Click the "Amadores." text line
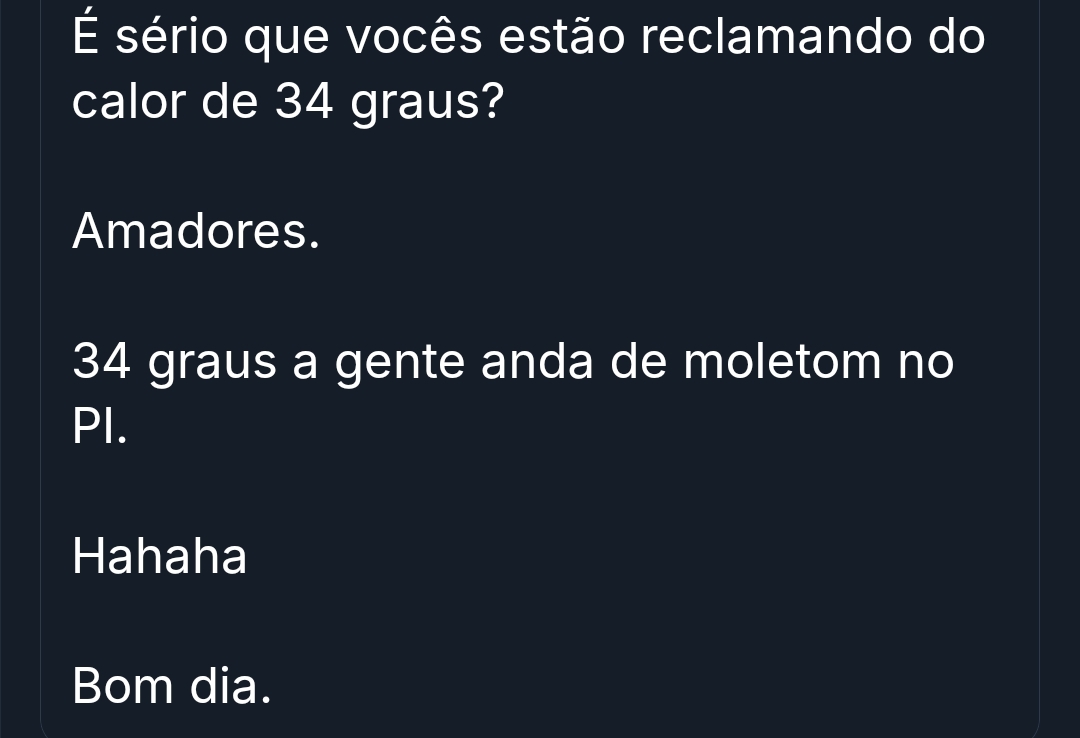Image resolution: width=1080 pixels, height=738 pixels. (196, 232)
